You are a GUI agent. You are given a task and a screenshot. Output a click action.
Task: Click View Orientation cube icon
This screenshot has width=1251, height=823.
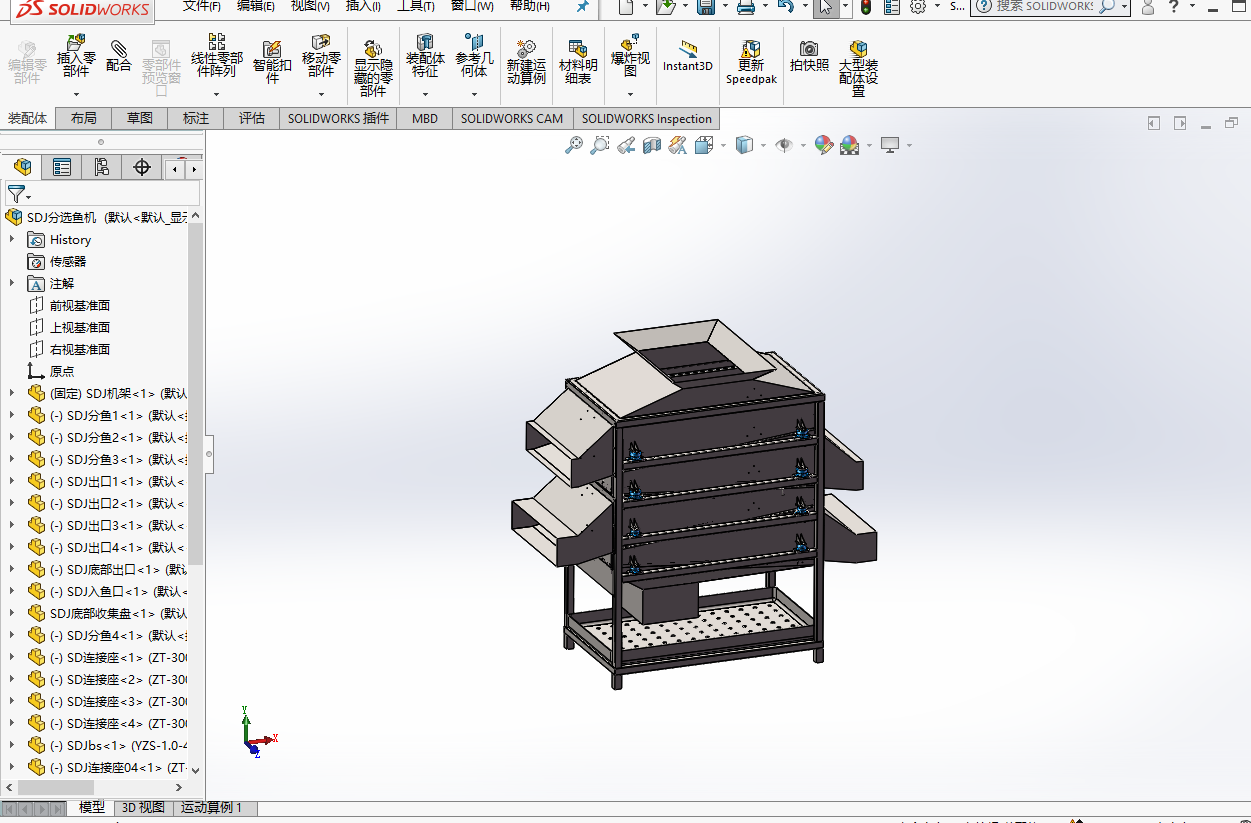coord(703,145)
